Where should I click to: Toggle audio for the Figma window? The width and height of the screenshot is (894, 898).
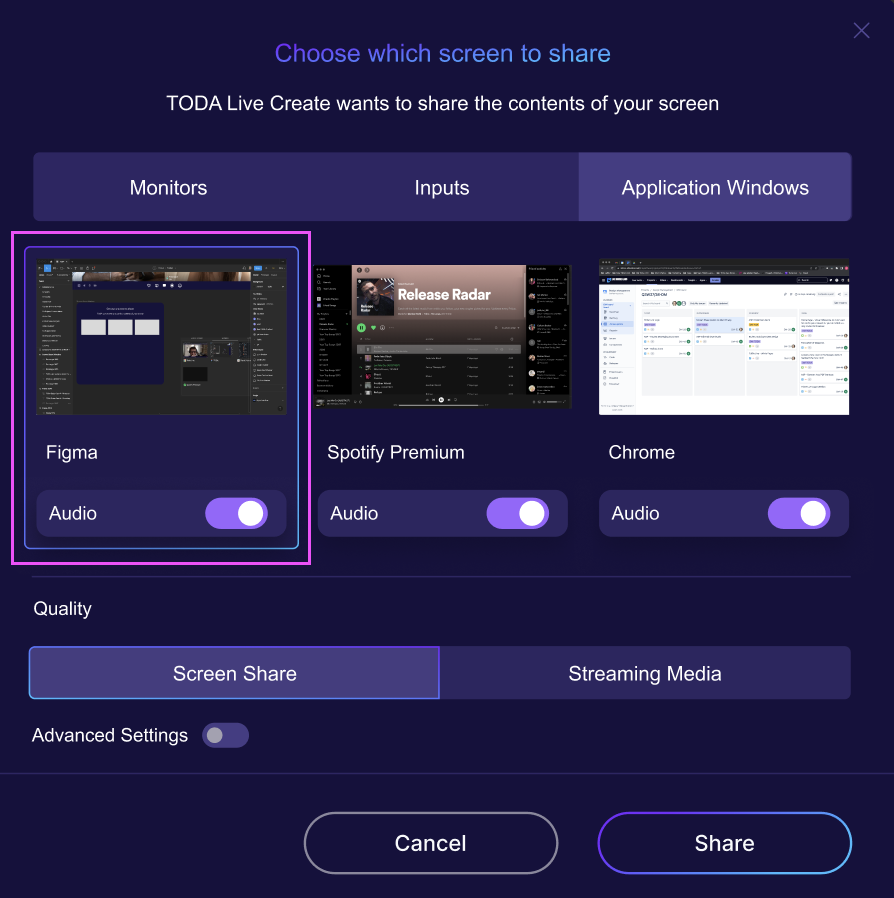[237, 513]
